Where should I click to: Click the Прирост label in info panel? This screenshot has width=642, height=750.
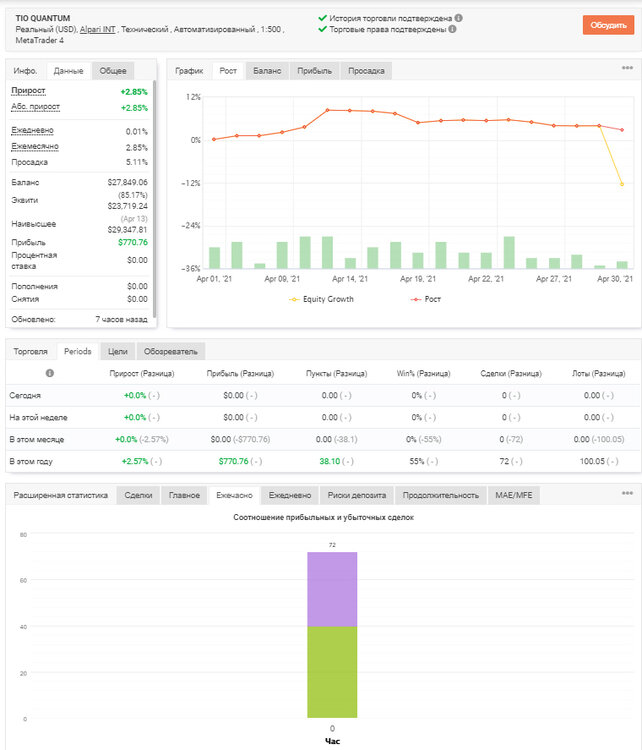click(28, 90)
